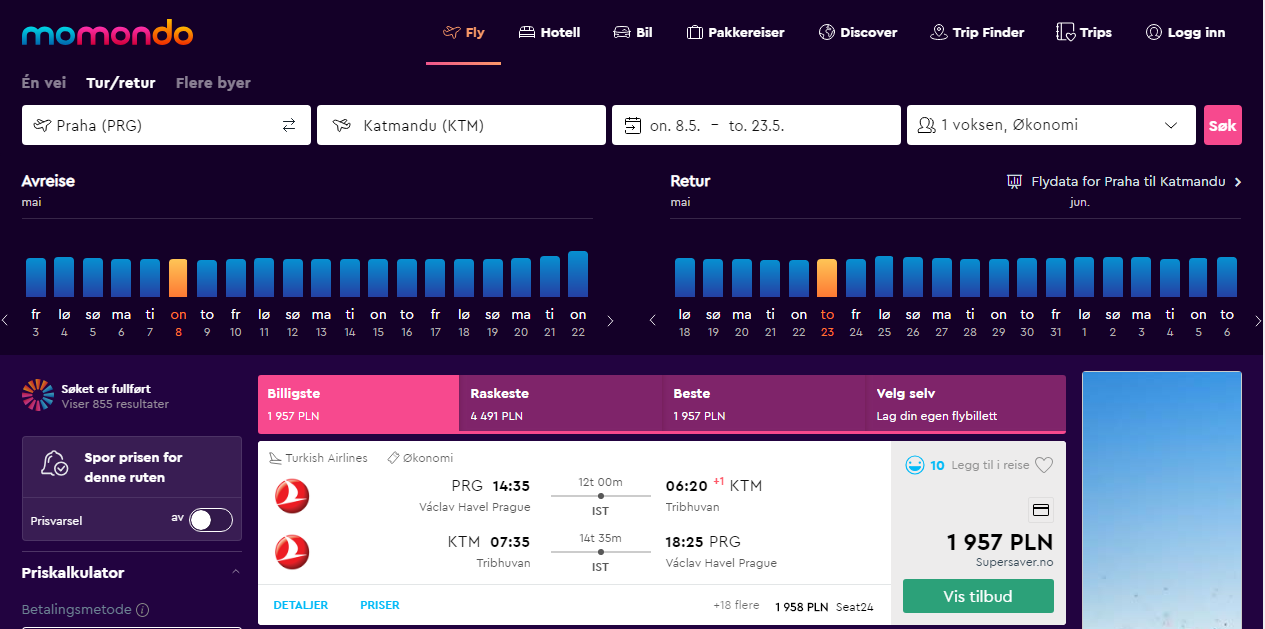Toggle the Prisvarsel switch
Screen dimensions: 1265x629
click(x=211, y=520)
